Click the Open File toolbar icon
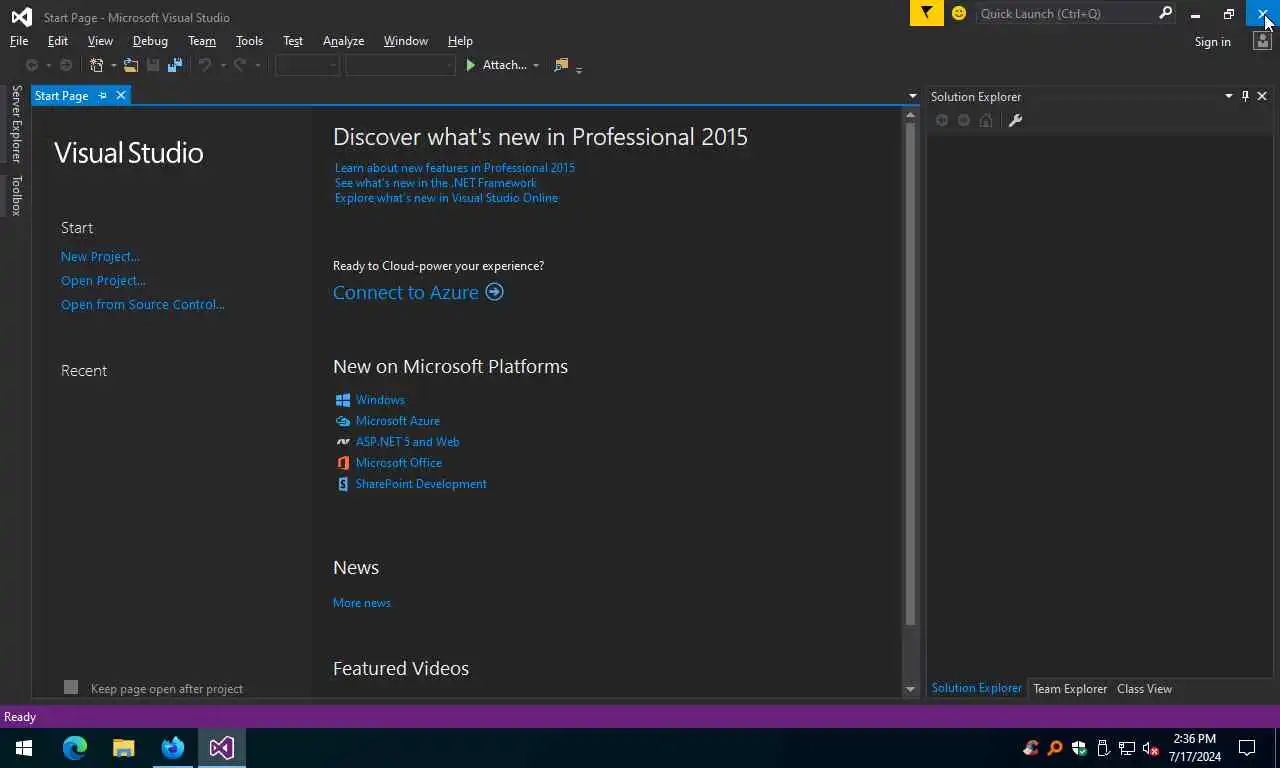1280x768 pixels. tap(131, 65)
